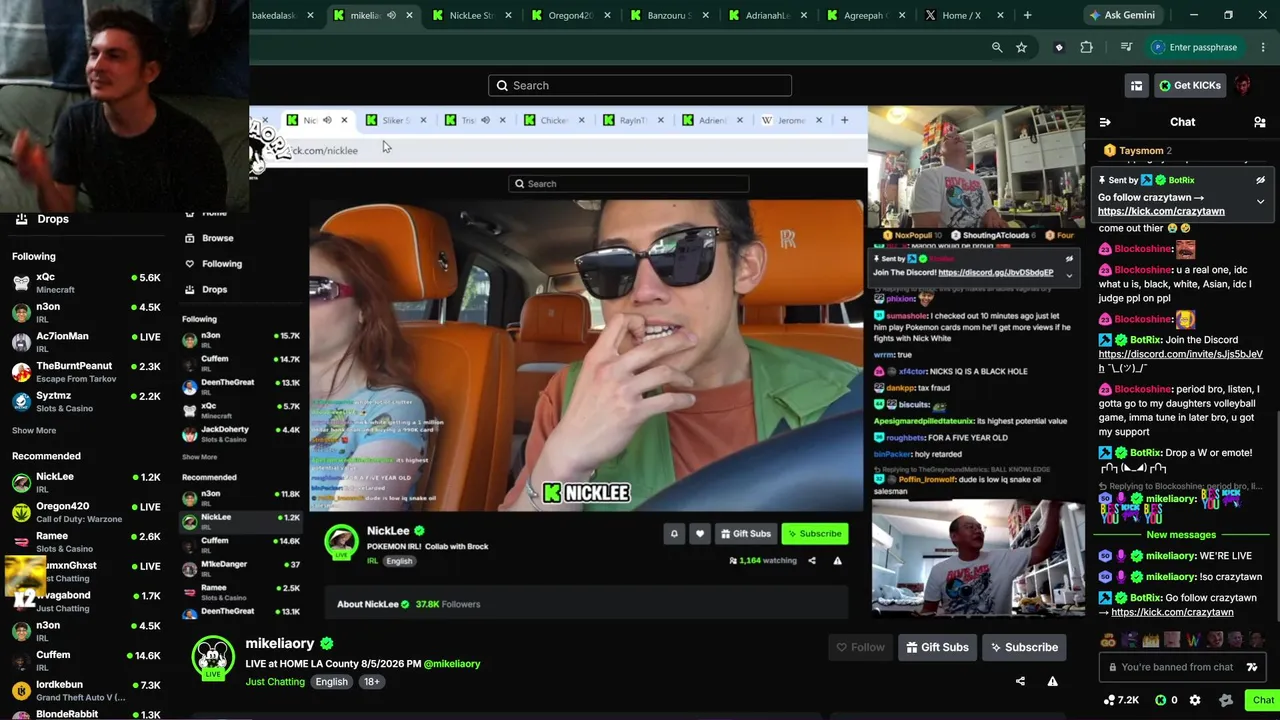Open the mikeliaory channel avatar

(212, 656)
